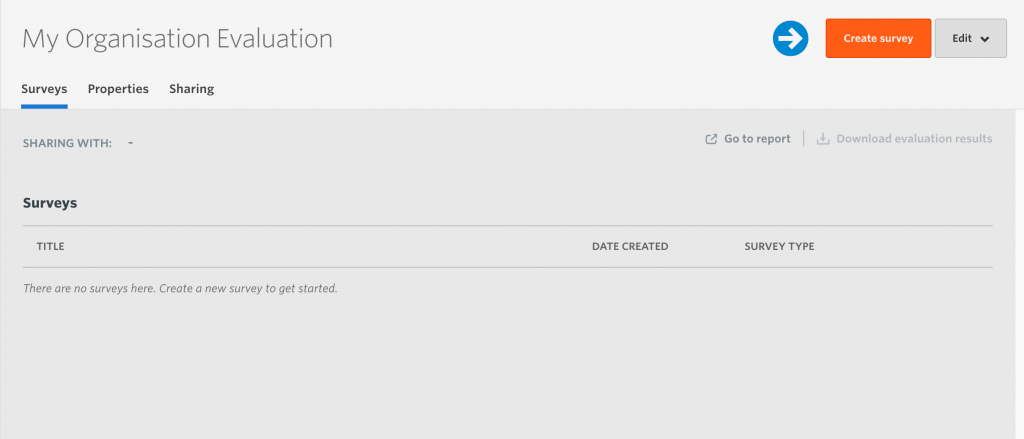1024x439 pixels.
Task: Click the SURVEY TYPE column header
Action: pos(779,246)
